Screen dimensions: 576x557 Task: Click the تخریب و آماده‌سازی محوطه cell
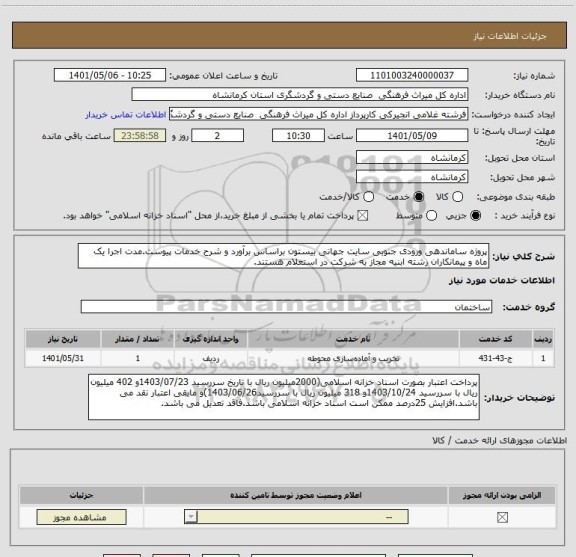click(353, 358)
